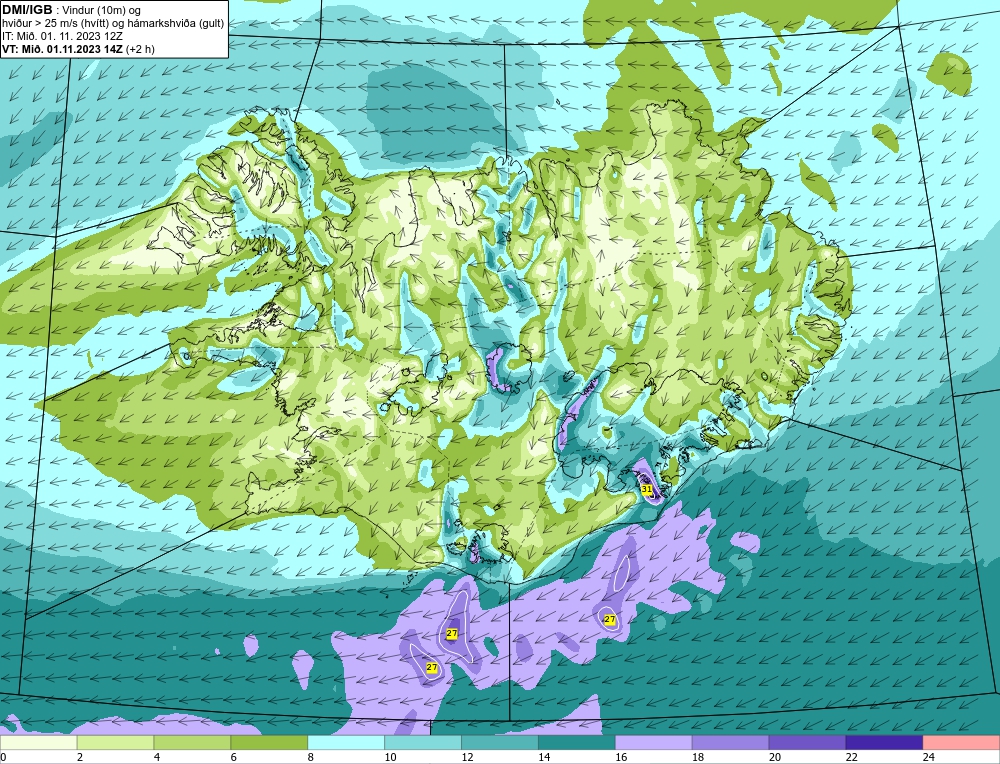The image size is (1000, 764).
Task: Pick the 16–18 m/s lavender legend swatch
Action: point(653,743)
